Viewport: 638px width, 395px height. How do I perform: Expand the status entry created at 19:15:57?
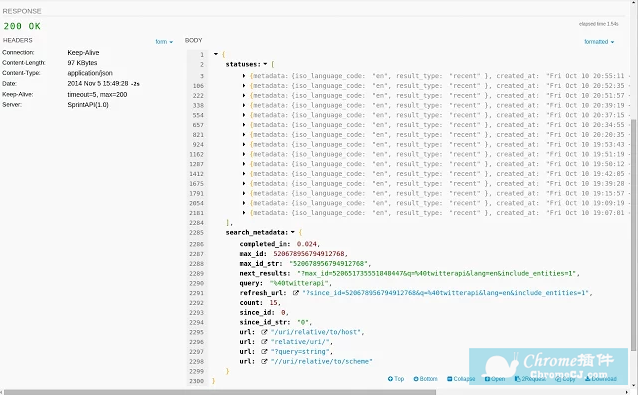click(x=244, y=193)
